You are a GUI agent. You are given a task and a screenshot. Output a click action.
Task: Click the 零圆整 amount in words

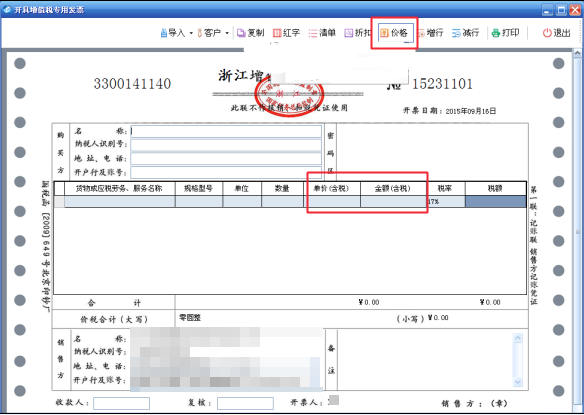pos(190,318)
